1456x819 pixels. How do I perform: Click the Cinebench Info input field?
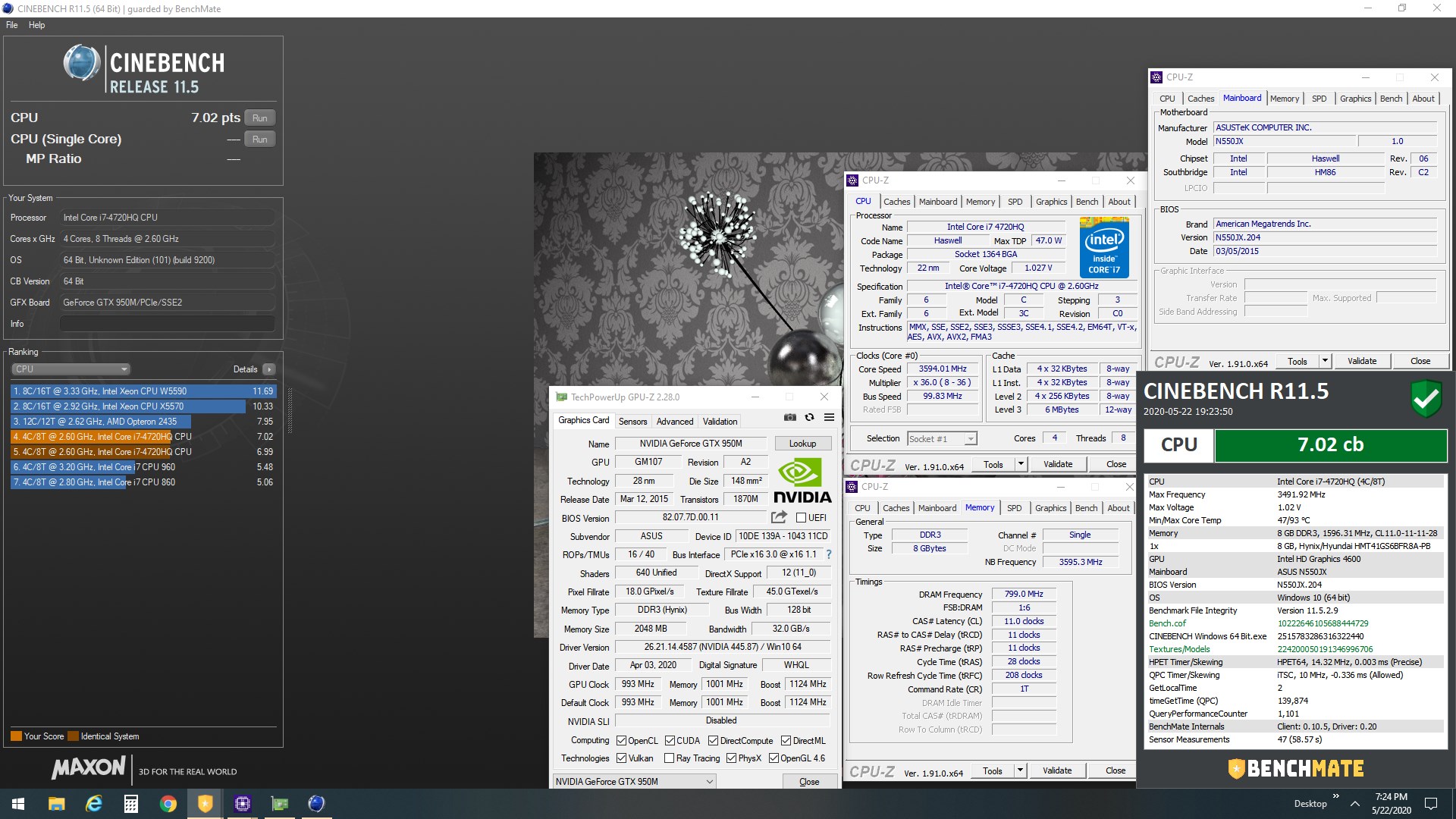point(167,324)
